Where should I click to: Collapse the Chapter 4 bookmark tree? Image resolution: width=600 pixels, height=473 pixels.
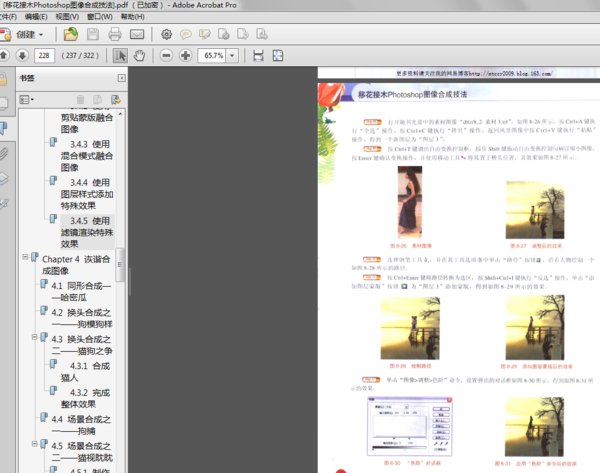pos(24,258)
